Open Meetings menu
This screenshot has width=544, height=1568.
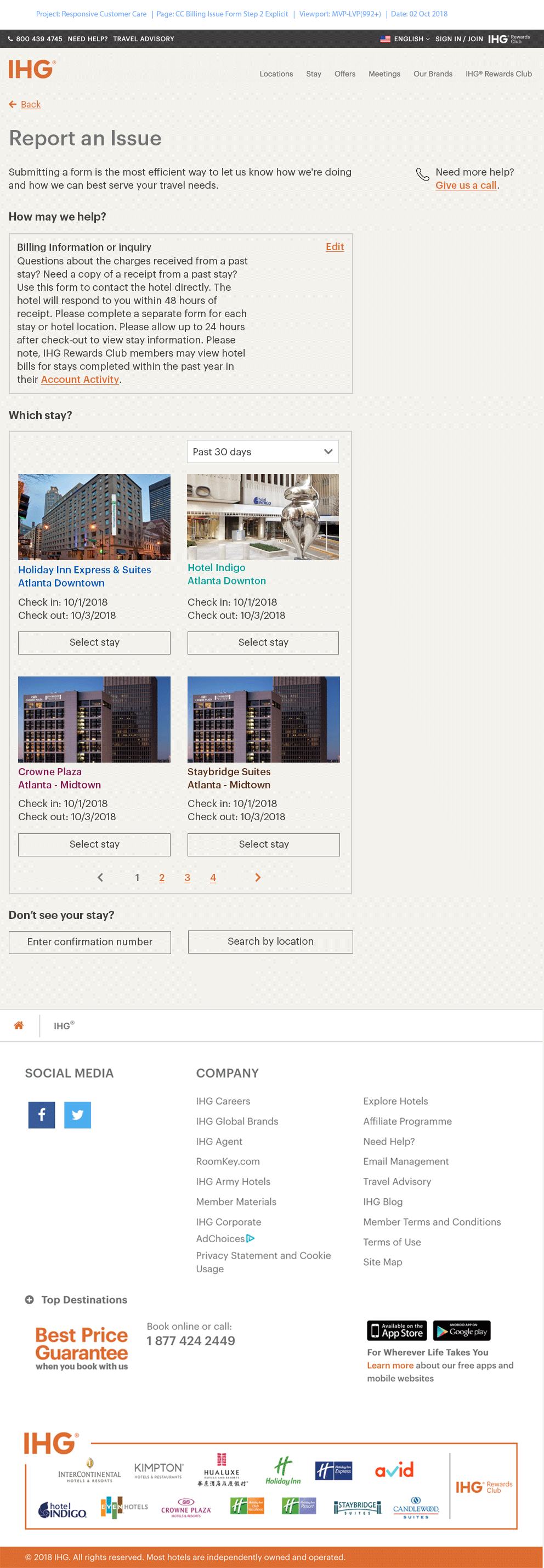click(x=384, y=74)
